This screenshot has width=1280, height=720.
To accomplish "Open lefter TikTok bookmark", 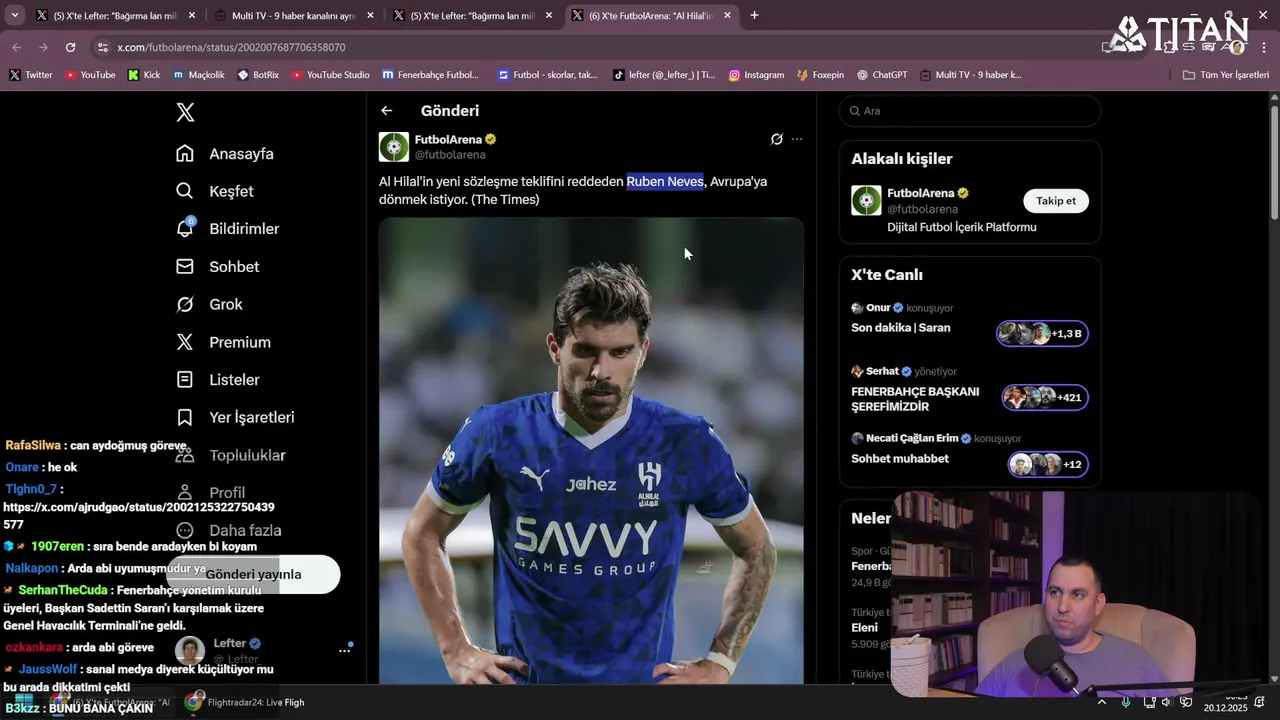I will [x=664, y=75].
